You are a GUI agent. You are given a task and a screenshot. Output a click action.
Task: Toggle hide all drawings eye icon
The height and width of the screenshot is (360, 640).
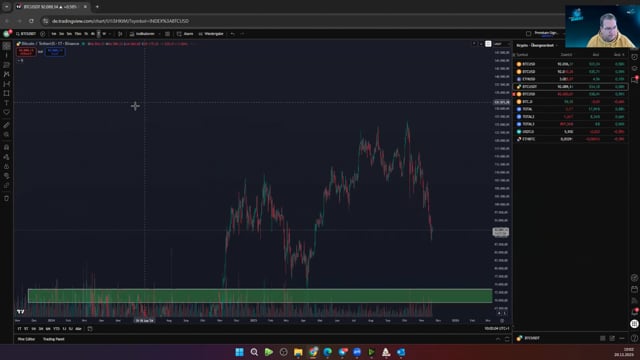(x=7, y=176)
